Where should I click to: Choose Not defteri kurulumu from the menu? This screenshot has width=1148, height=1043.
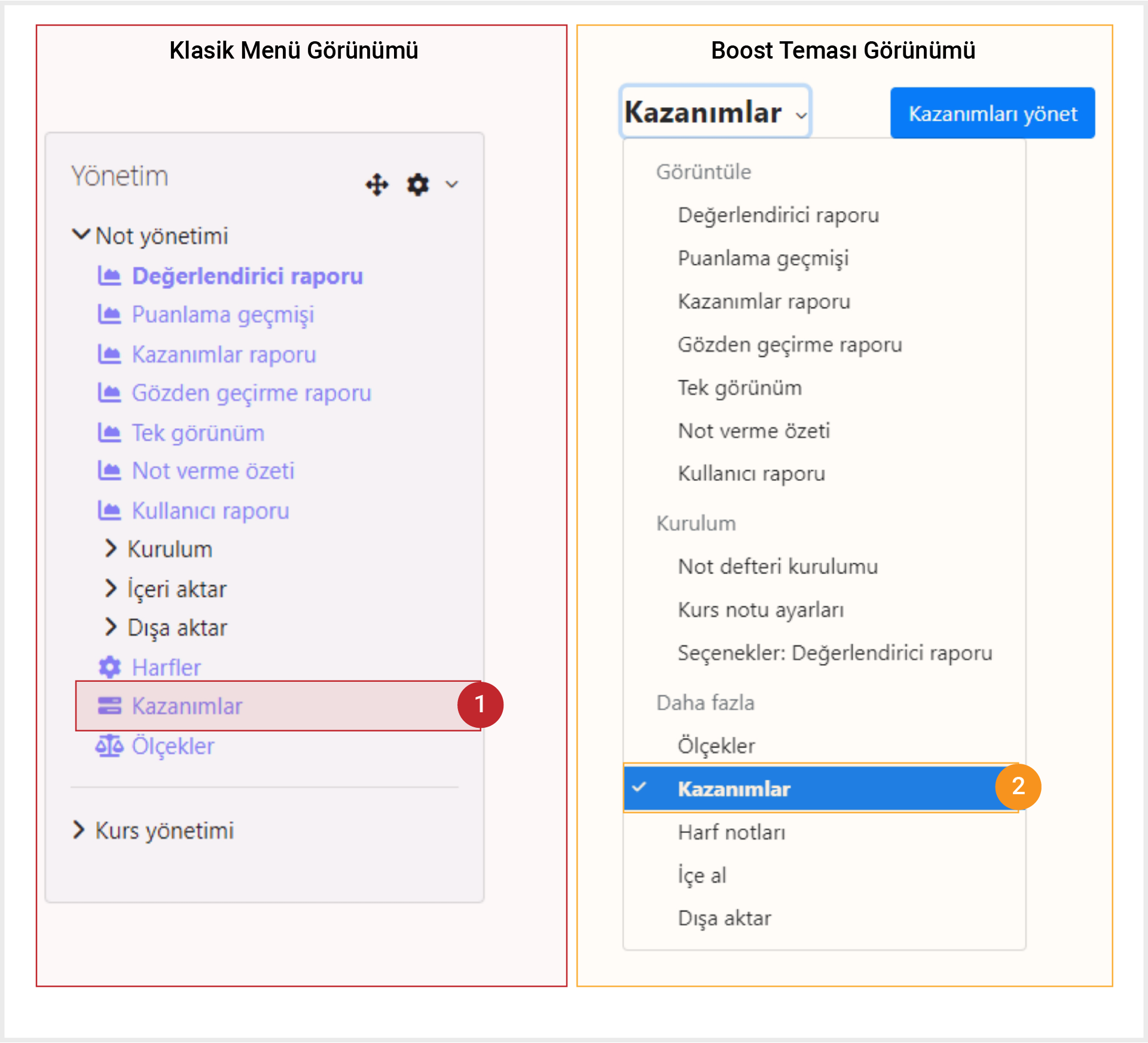[778, 566]
